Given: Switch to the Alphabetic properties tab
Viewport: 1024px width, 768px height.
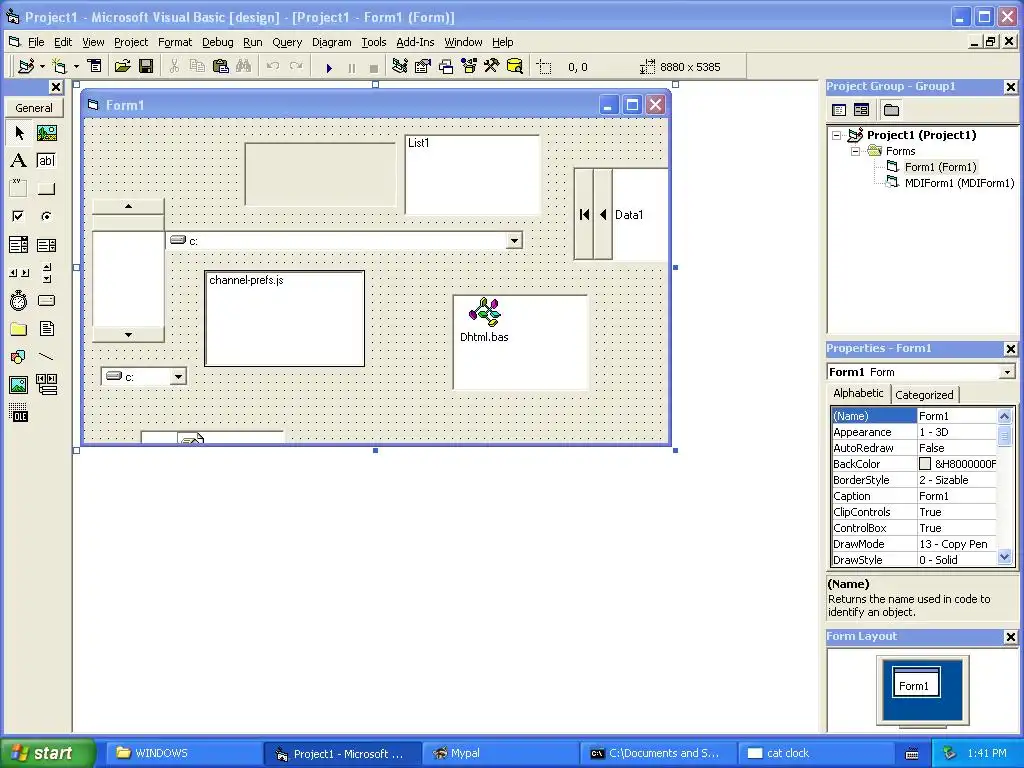Looking at the screenshot, I should click(x=858, y=393).
